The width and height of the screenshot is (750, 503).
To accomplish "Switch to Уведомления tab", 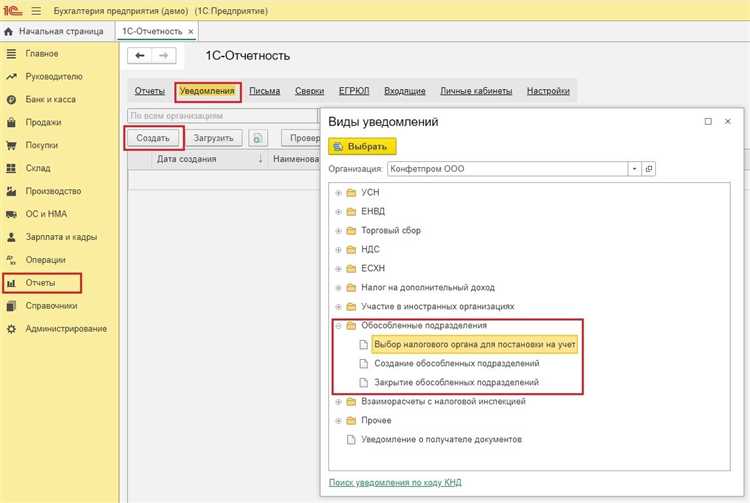I will pyautogui.click(x=207, y=91).
